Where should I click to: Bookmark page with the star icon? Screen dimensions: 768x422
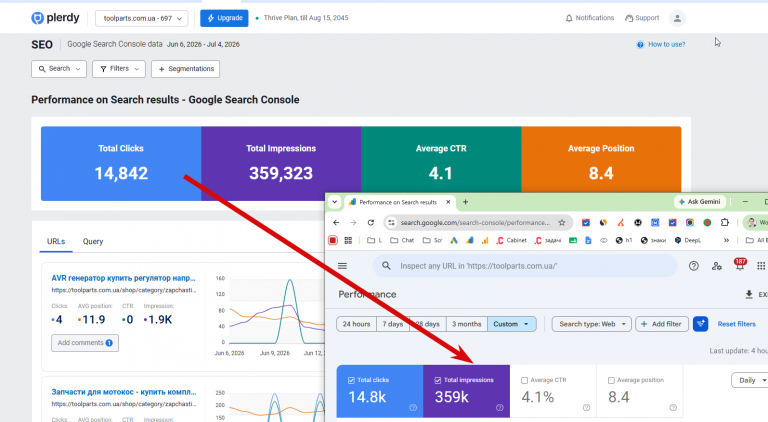[562, 223]
